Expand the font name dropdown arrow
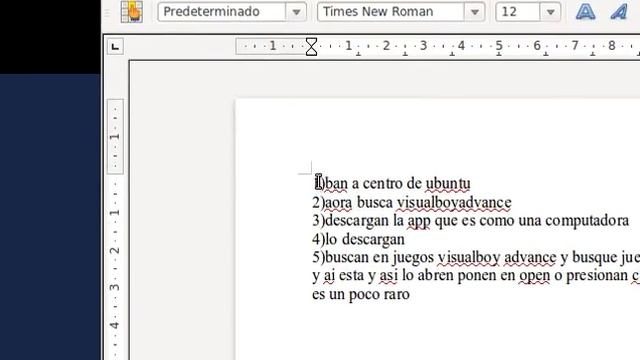 475,12
